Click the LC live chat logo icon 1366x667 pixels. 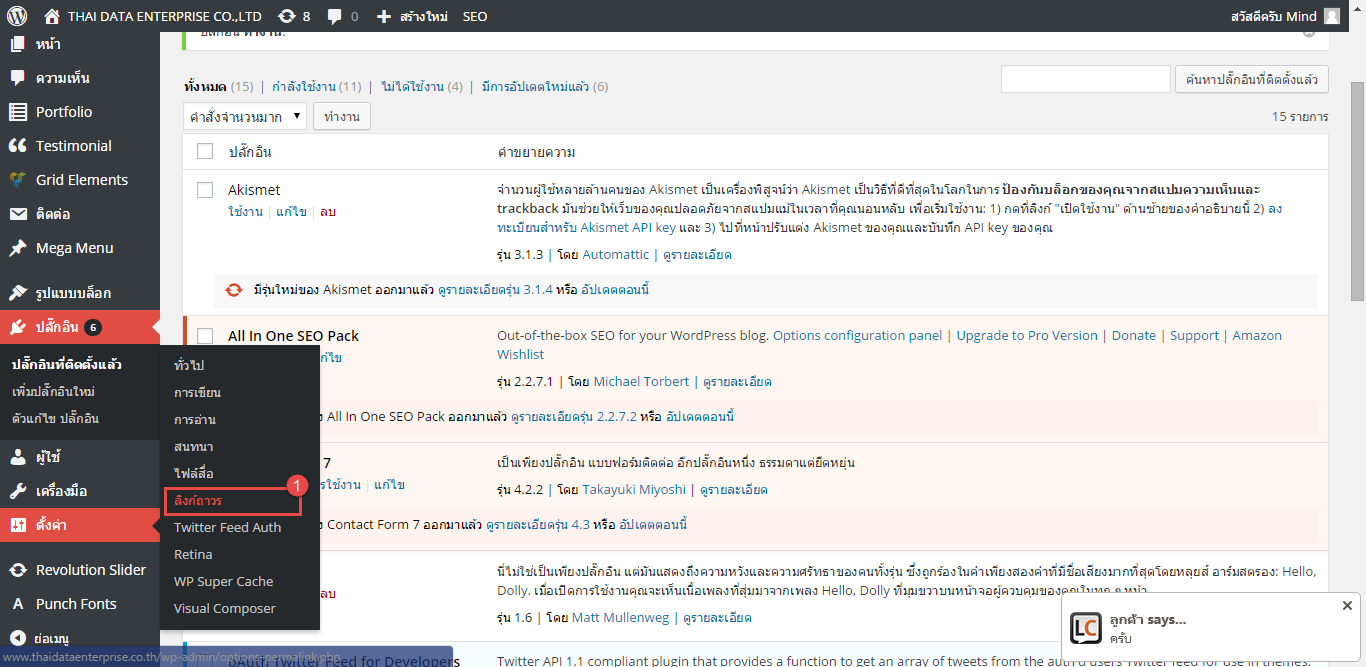[1086, 628]
